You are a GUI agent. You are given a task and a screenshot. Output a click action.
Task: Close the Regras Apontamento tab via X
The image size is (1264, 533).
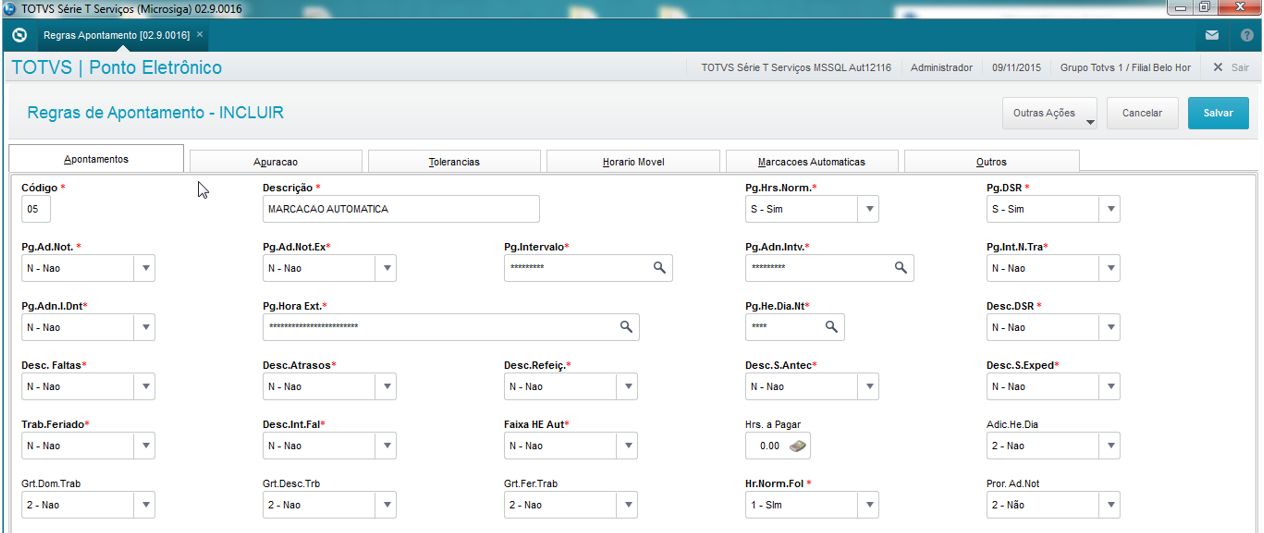[x=200, y=35]
